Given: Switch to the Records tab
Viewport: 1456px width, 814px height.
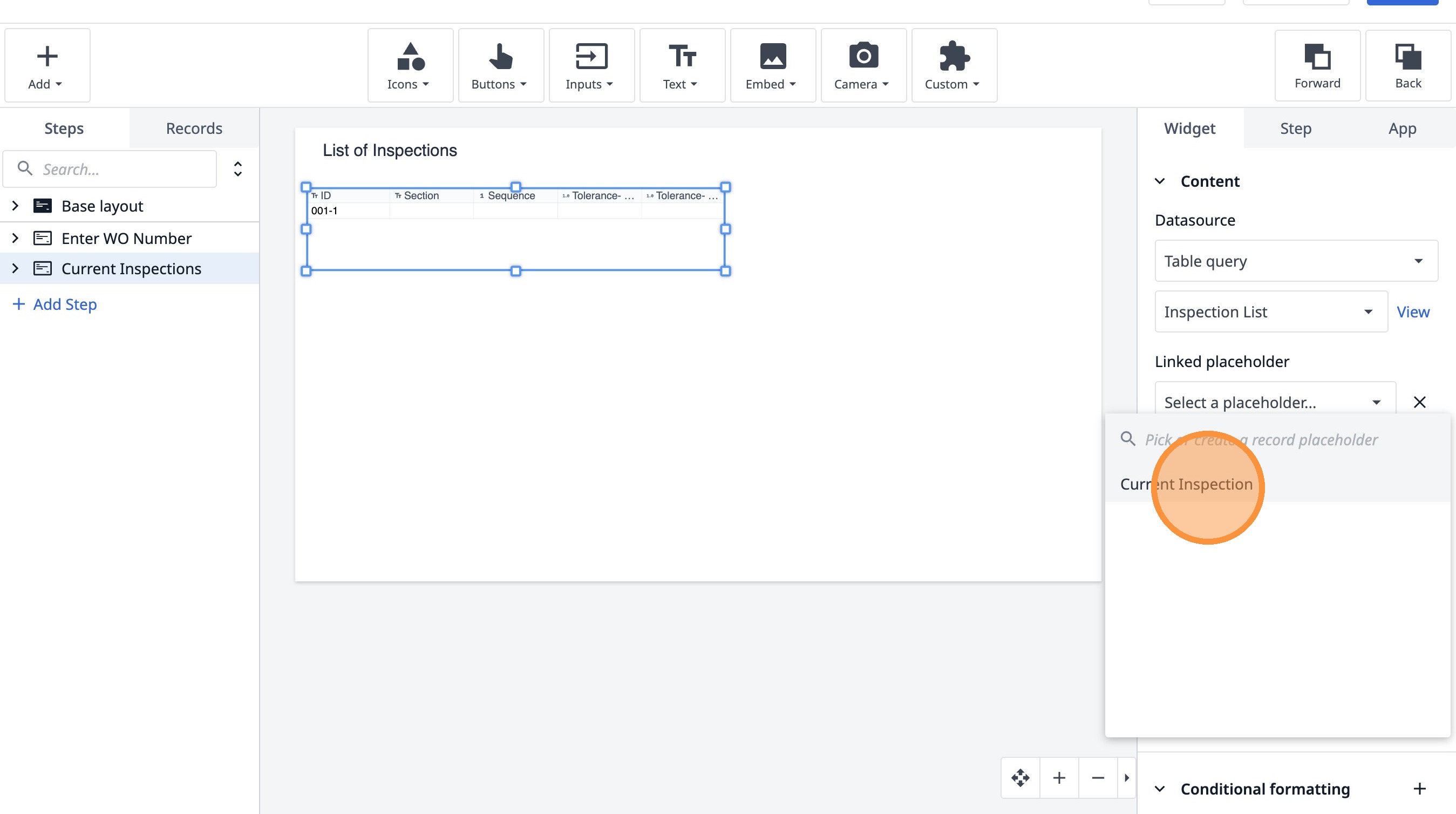Looking at the screenshot, I should click(194, 128).
